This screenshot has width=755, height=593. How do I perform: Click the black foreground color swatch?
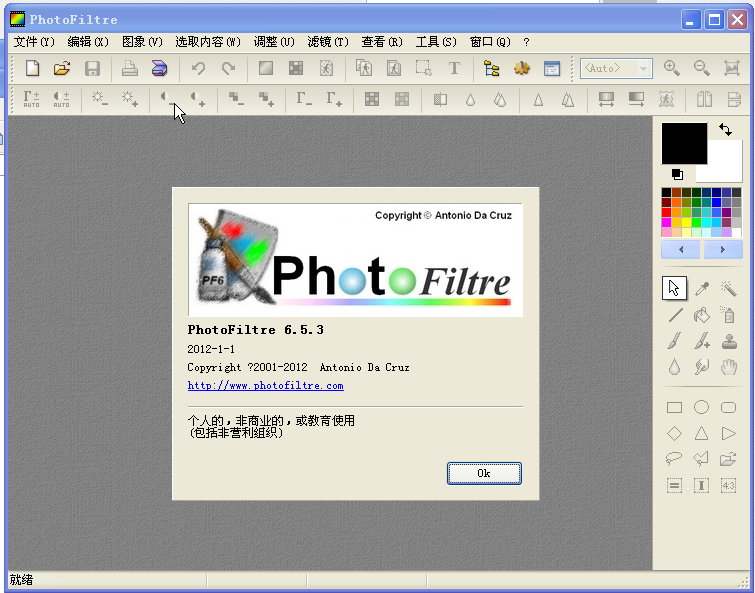point(684,143)
